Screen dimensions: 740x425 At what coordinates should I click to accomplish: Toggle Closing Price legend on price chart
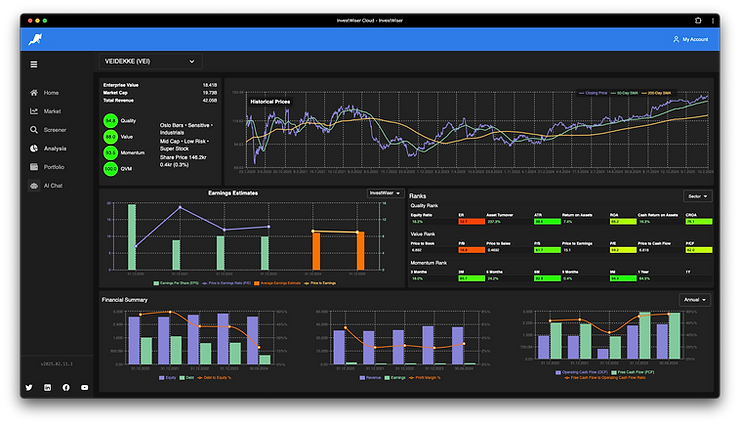(593, 93)
